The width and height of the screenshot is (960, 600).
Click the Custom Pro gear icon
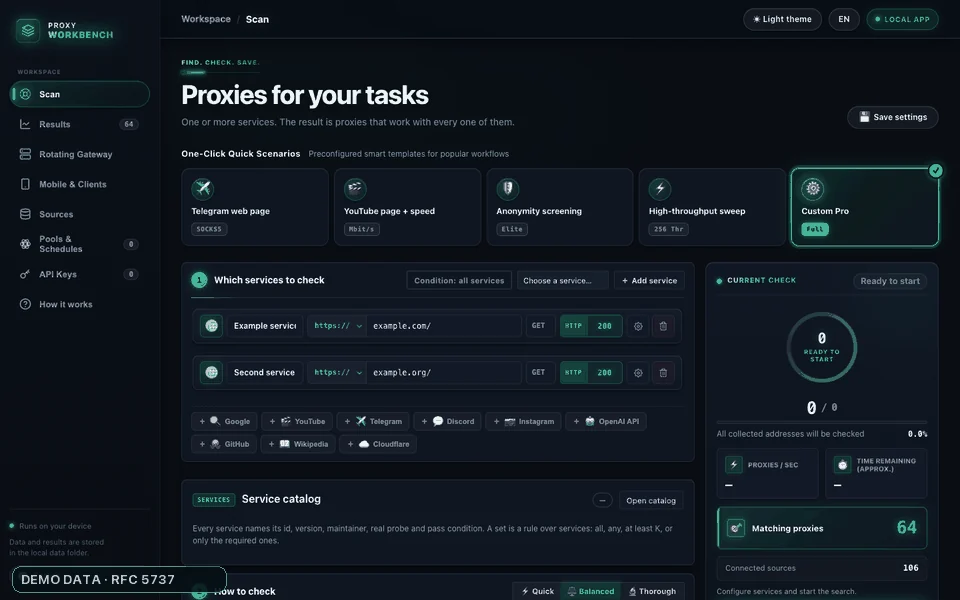tap(812, 189)
